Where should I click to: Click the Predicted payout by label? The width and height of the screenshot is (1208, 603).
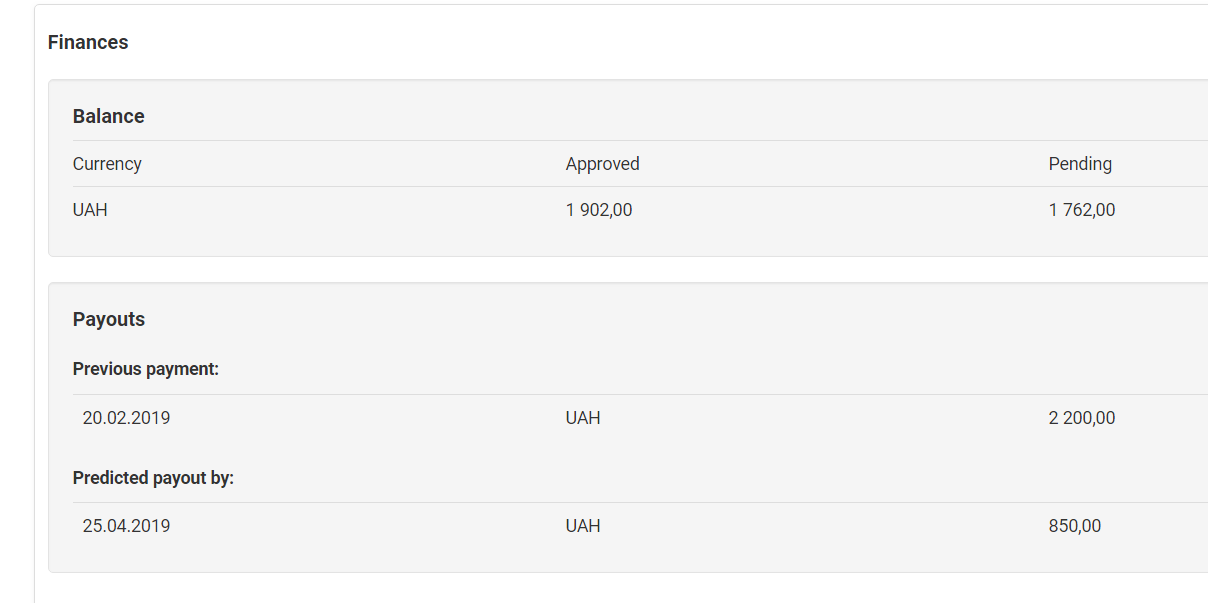[153, 478]
